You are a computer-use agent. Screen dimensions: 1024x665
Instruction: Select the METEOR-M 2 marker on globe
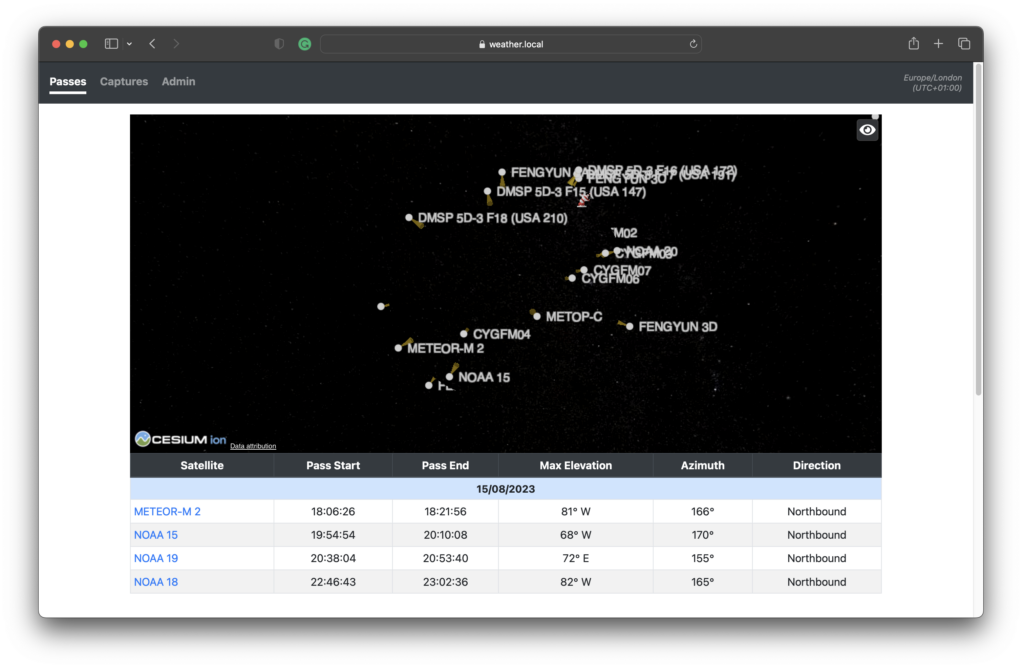[x=398, y=346]
